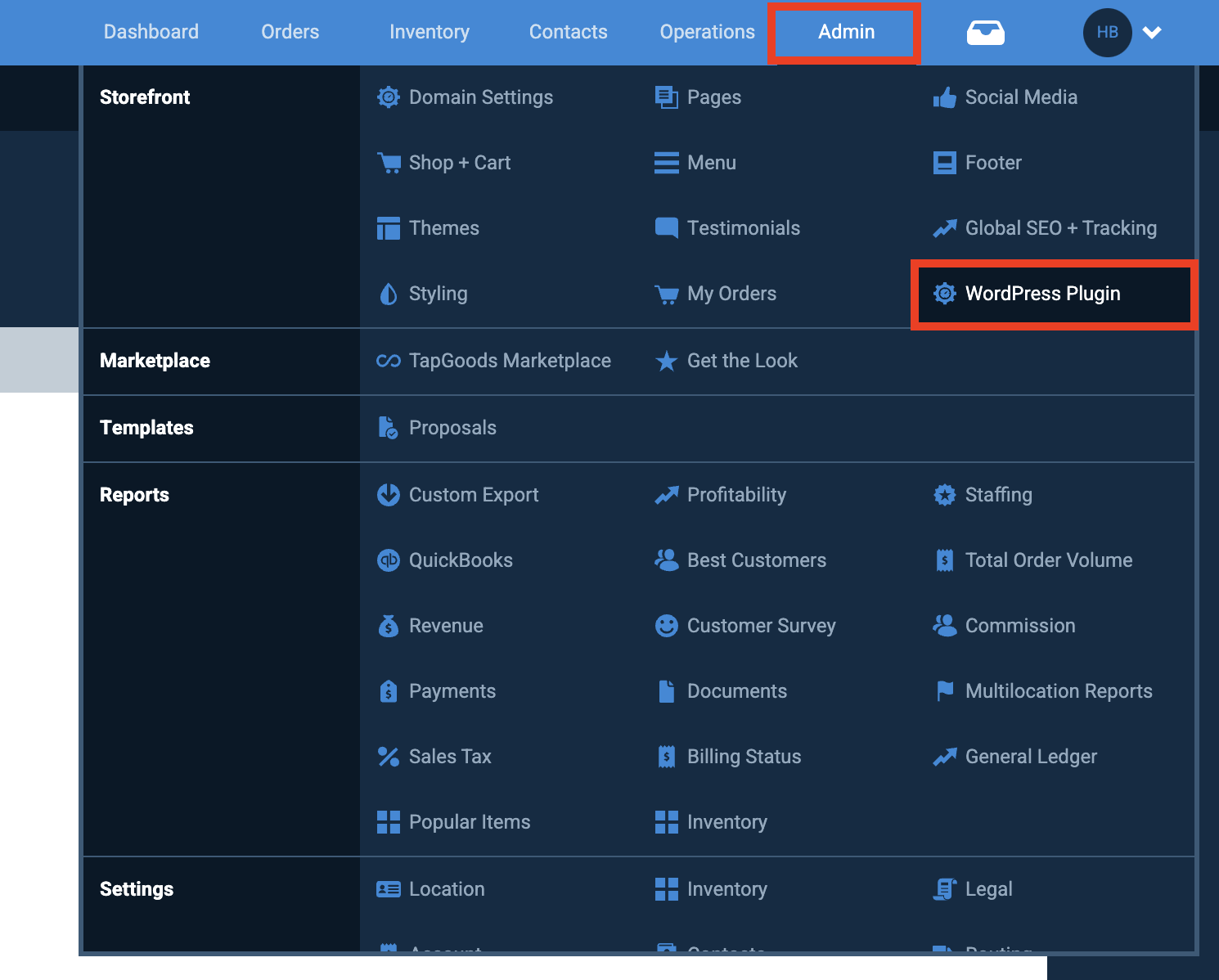Click the Get the Look star icon
The image size is (1219, 980).
click(x=667, y=361)
